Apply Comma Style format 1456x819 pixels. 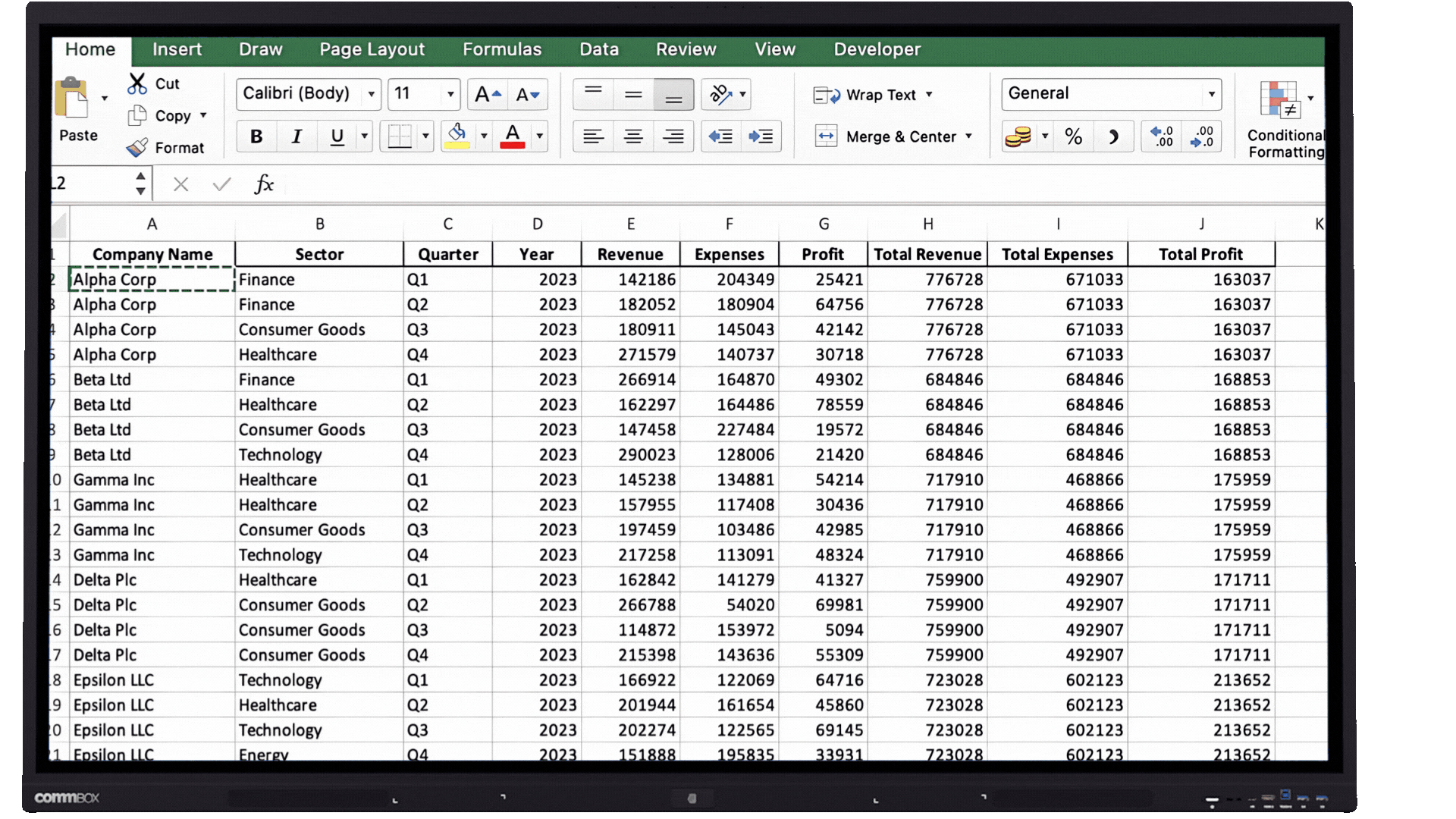[x=1113, y=136]
